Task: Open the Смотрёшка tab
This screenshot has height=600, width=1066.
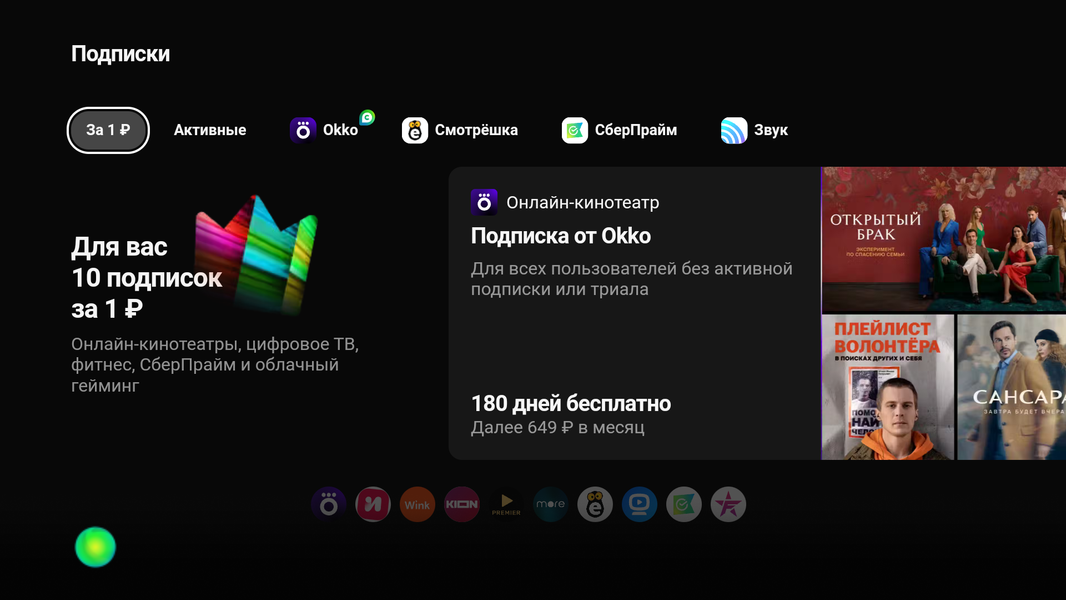Action: pyautogui.click(x=460, y=130)
